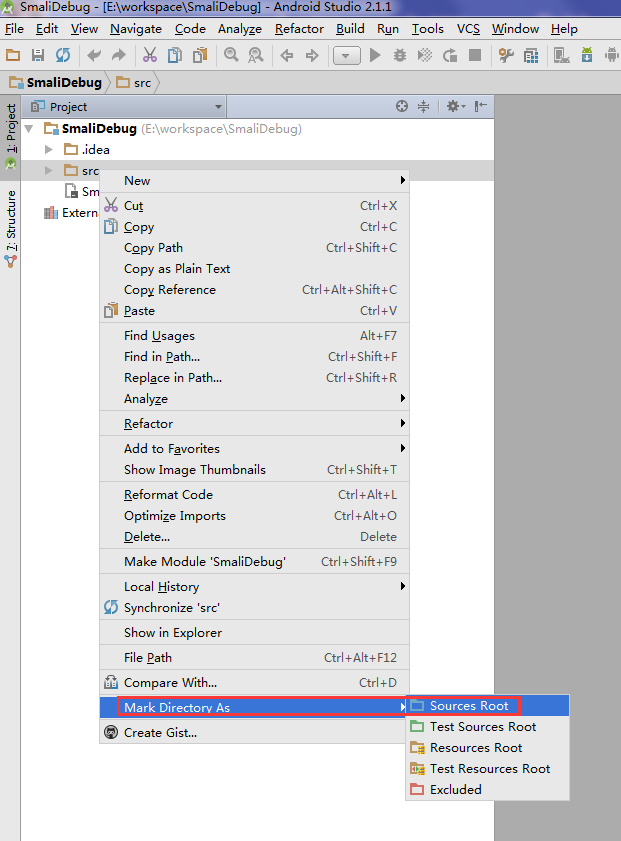Click the Open folder toolbar icon
This screenshot has width=621, height=841.
click(13, 55)
